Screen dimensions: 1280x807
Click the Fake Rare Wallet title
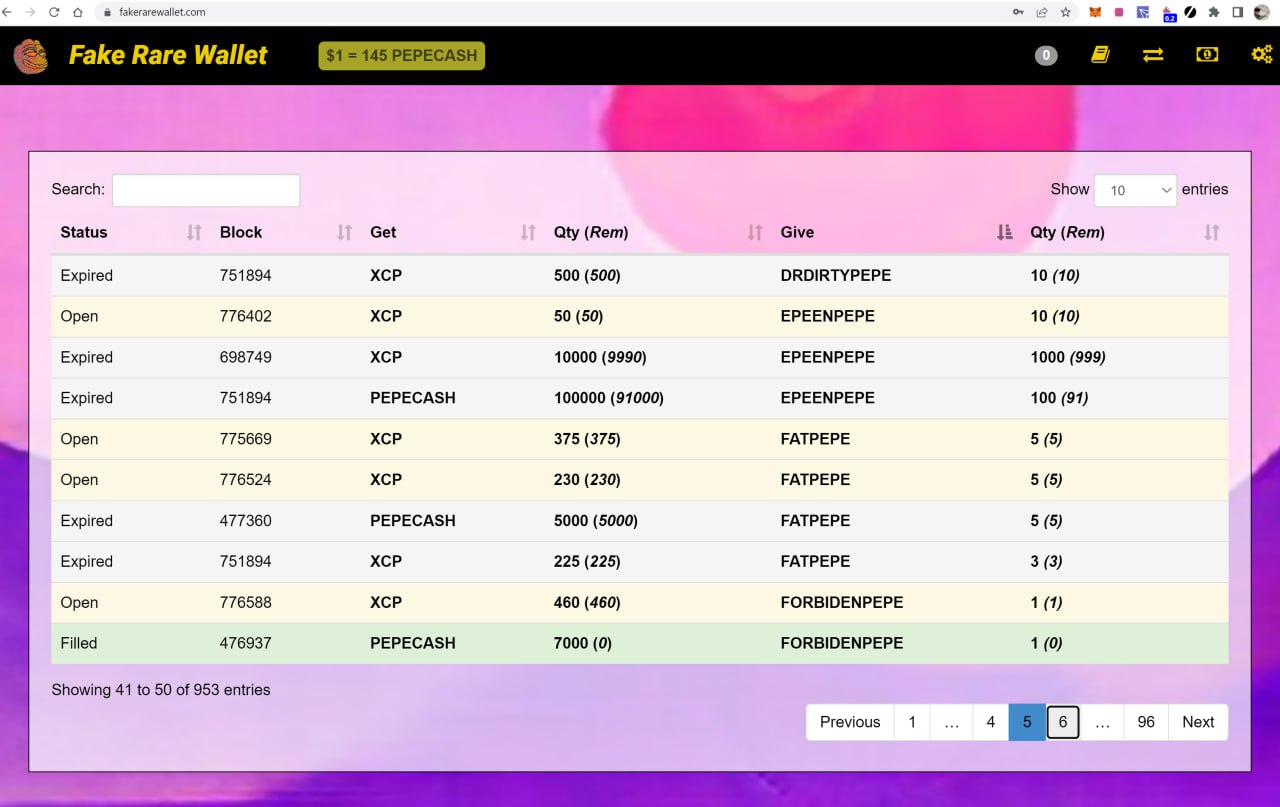(168, 55)
